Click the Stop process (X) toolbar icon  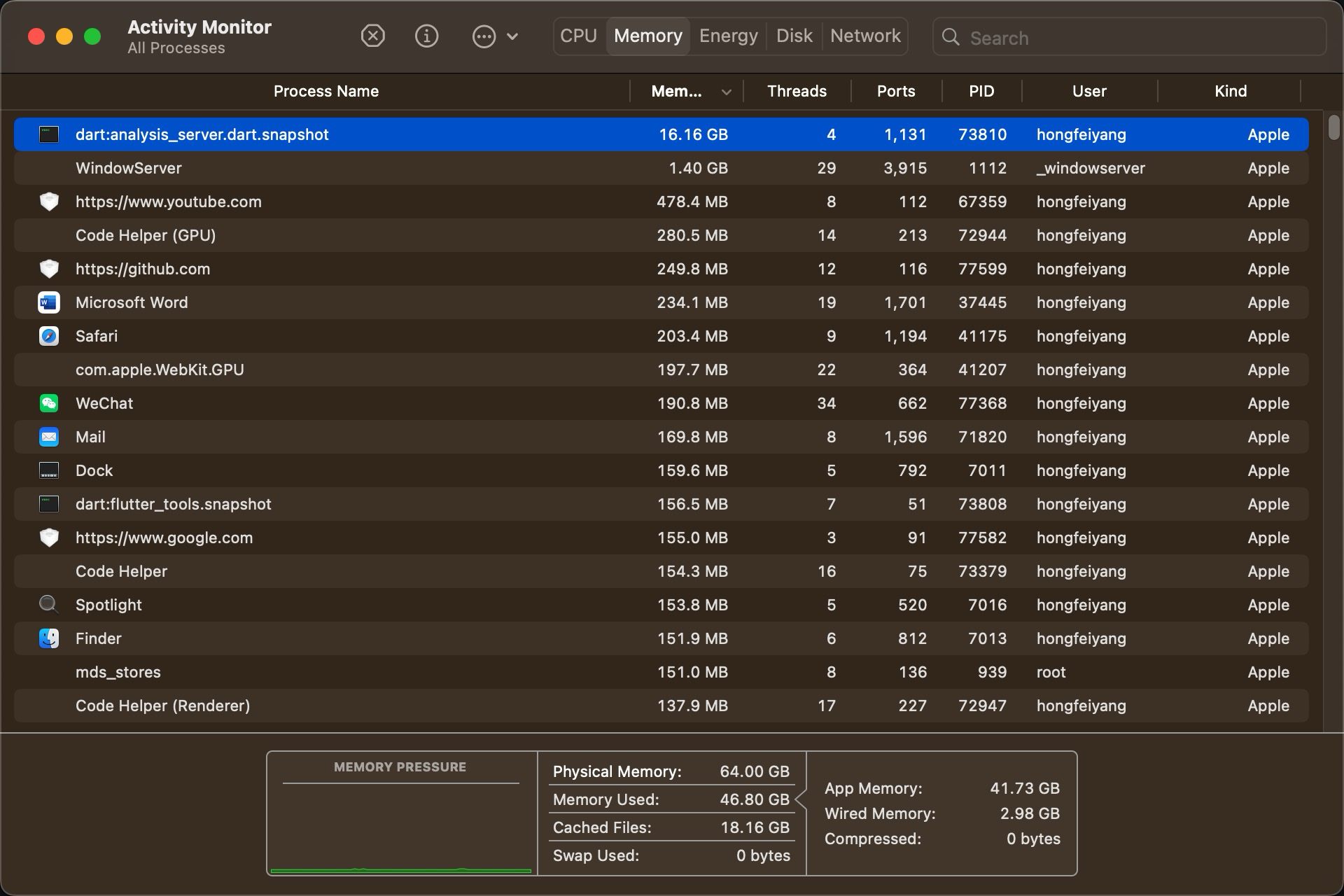(x=372, y=36)
